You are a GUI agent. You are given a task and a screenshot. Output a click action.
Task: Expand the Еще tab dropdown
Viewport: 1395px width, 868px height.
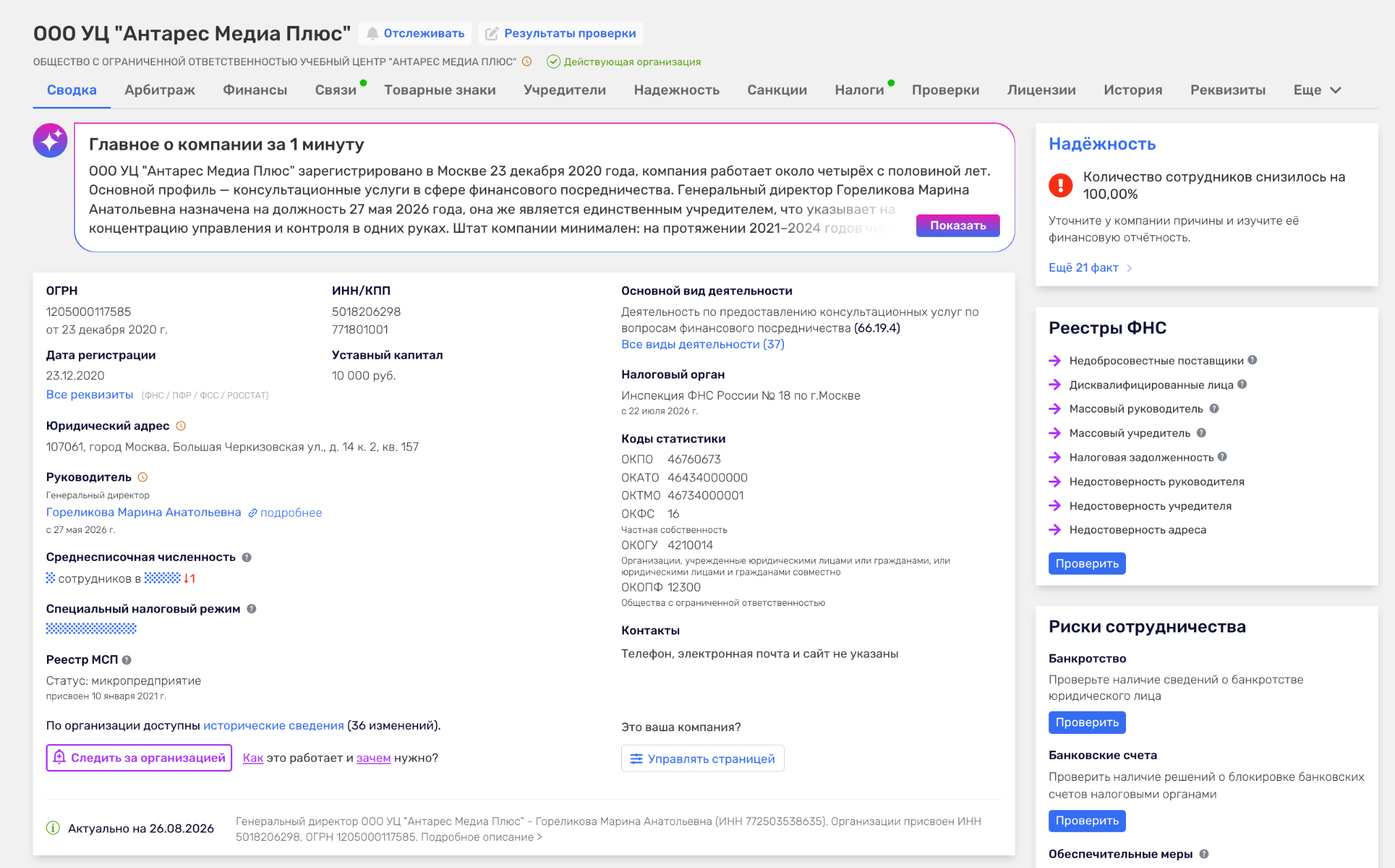pyautogui.click(x=1317, y=90)
